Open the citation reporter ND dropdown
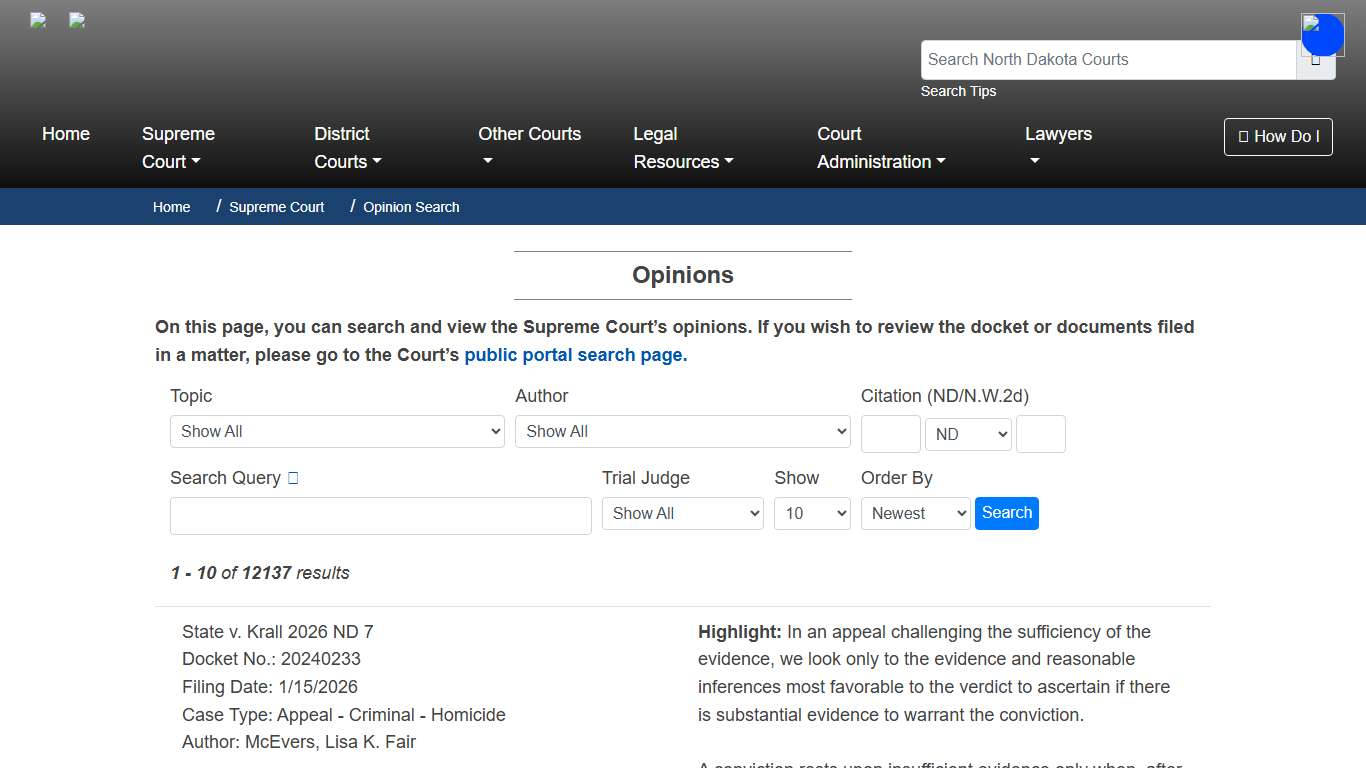 (968, 435)
